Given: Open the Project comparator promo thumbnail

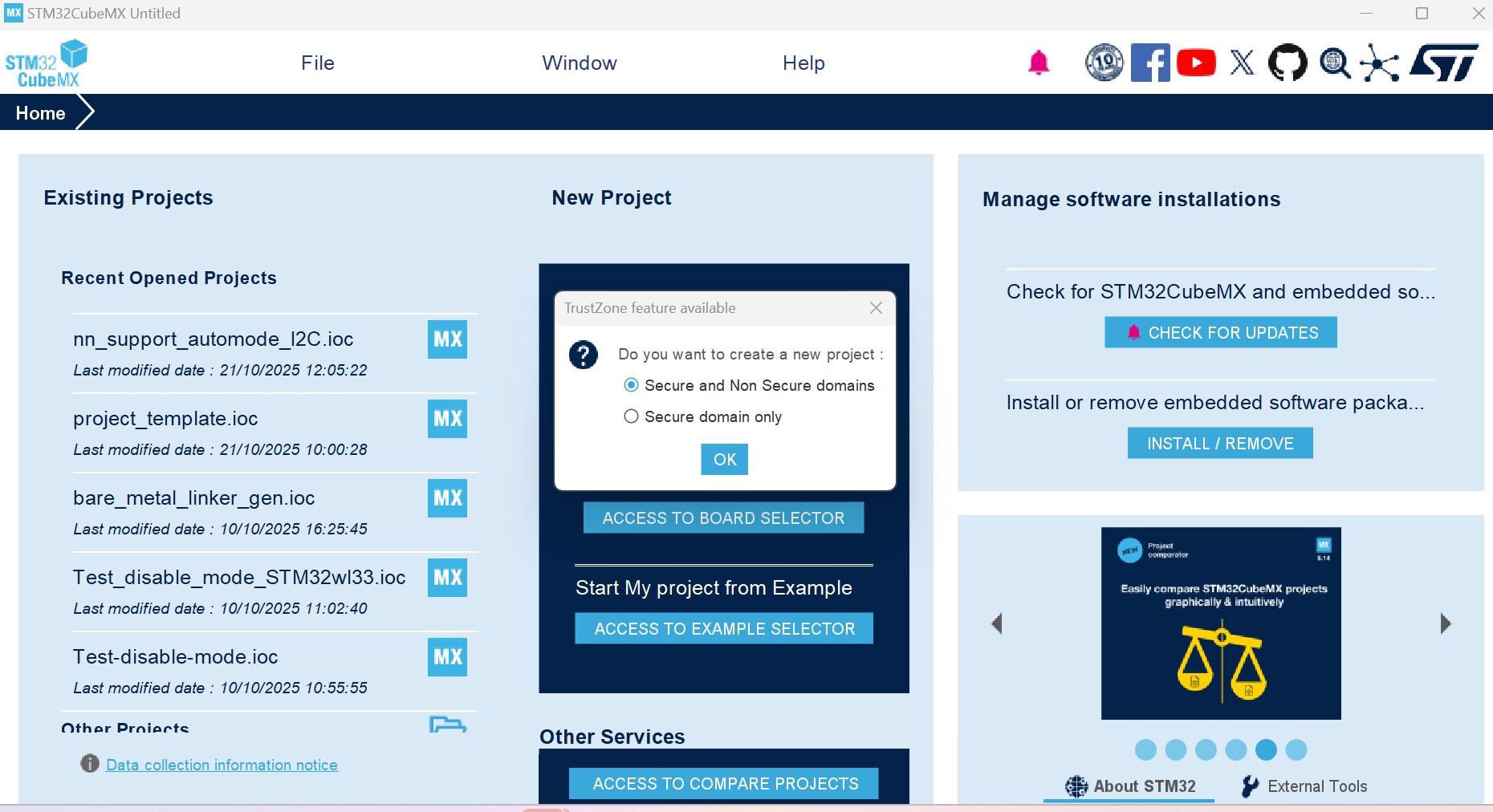Looking at the screenshot, I should (1221, 623).
